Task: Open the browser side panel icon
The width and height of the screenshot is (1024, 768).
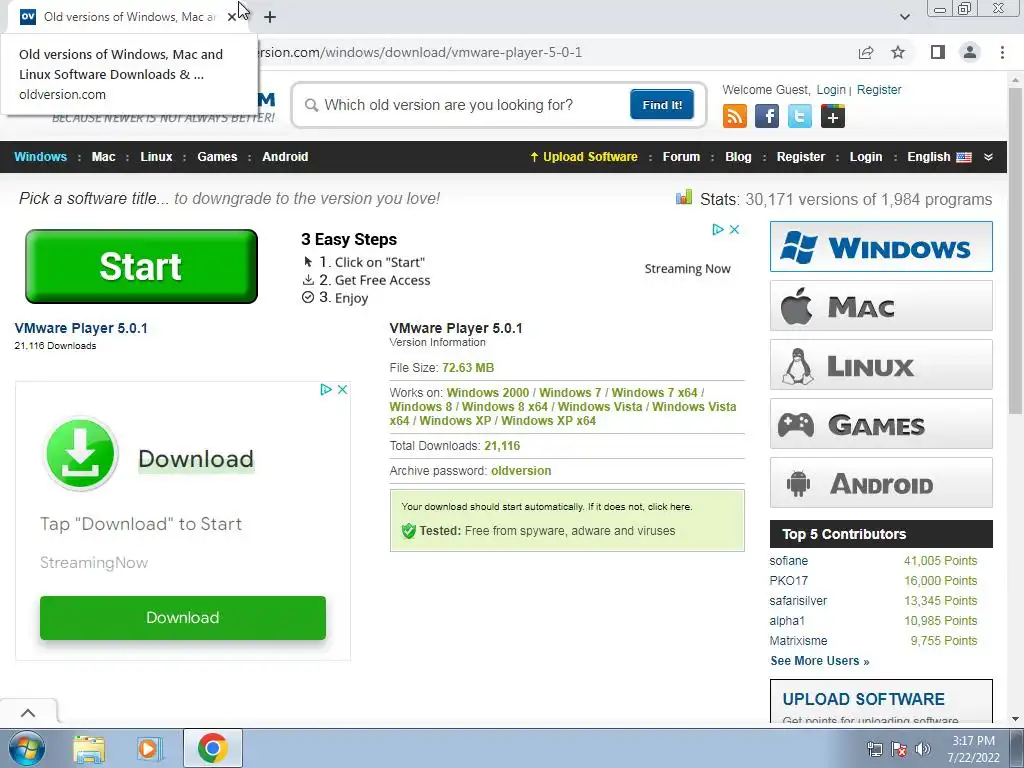Action: [x=938, y=52]
